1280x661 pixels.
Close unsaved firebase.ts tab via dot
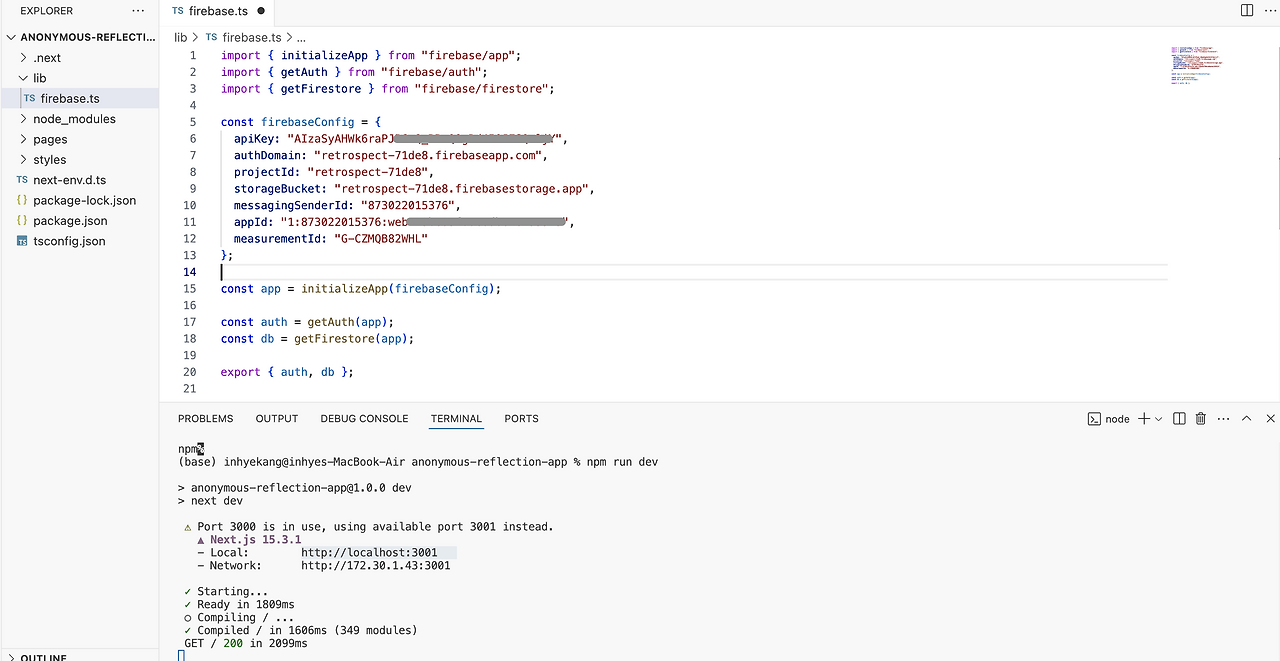click(261, 11)
